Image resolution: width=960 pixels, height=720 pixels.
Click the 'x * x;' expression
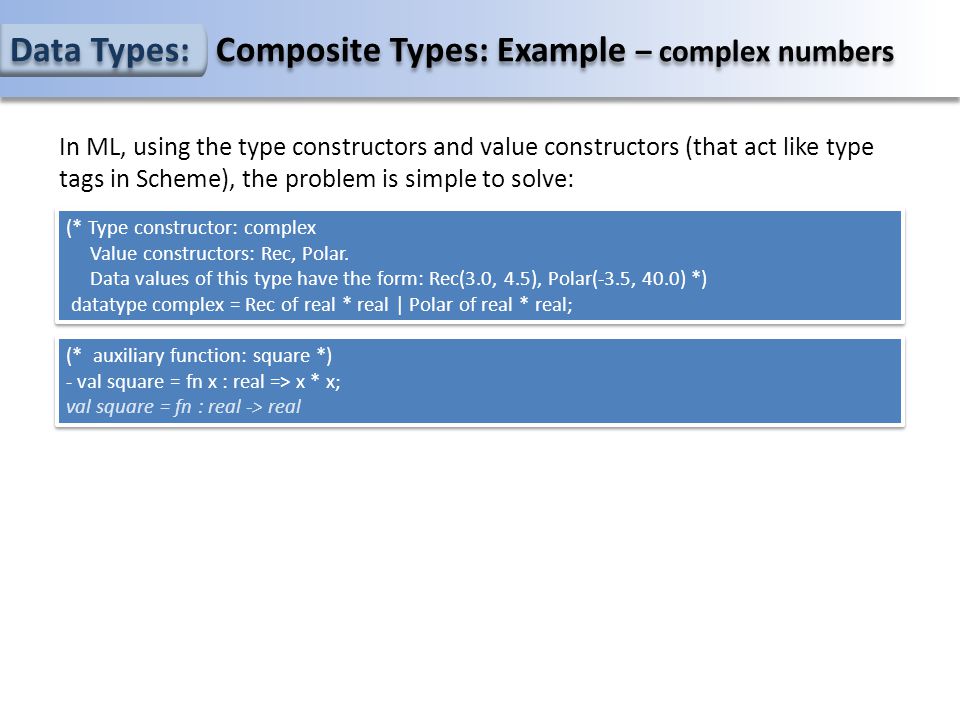coord(318,381)
